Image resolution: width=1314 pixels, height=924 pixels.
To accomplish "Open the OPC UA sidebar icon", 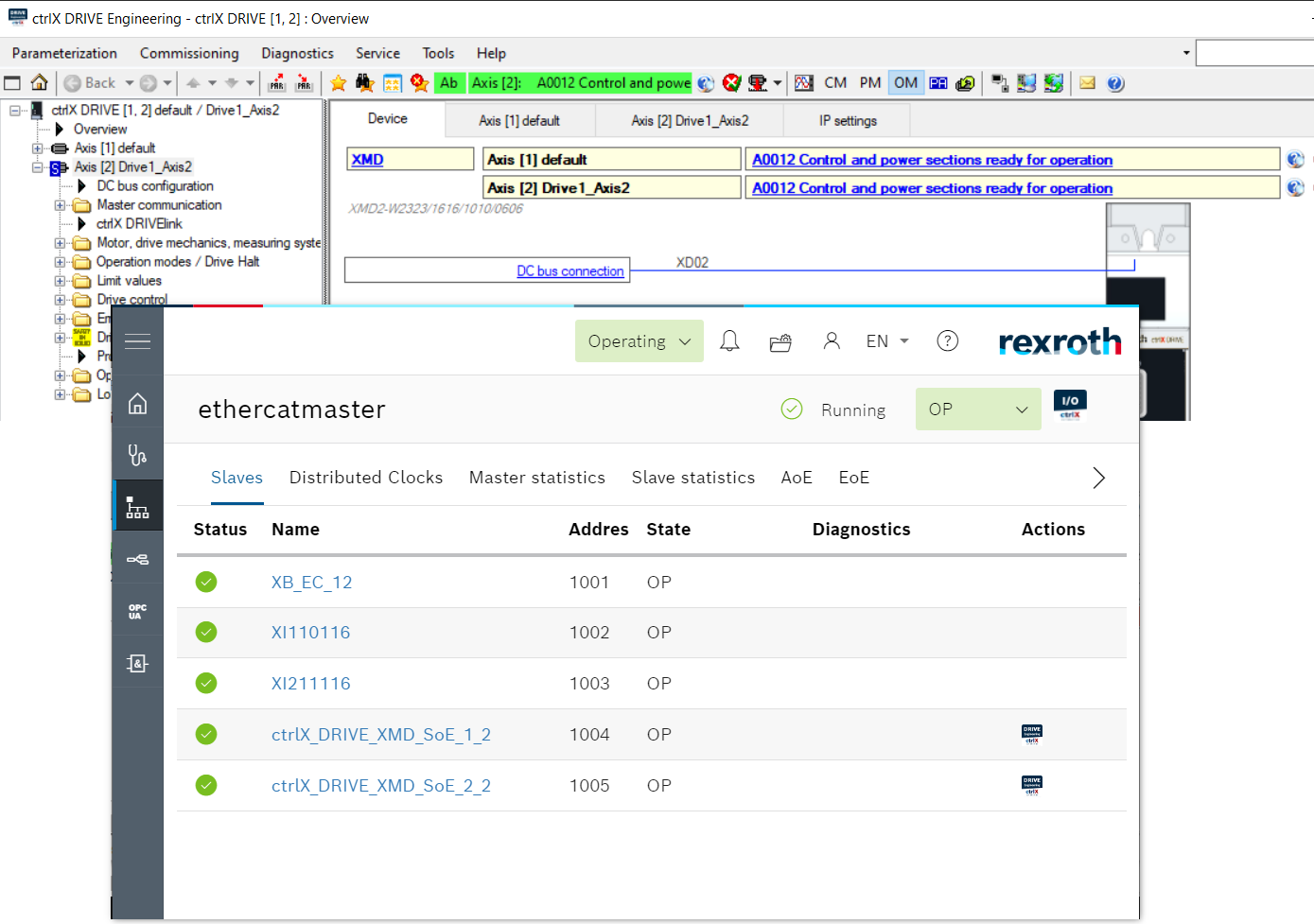I will [137, 612].
